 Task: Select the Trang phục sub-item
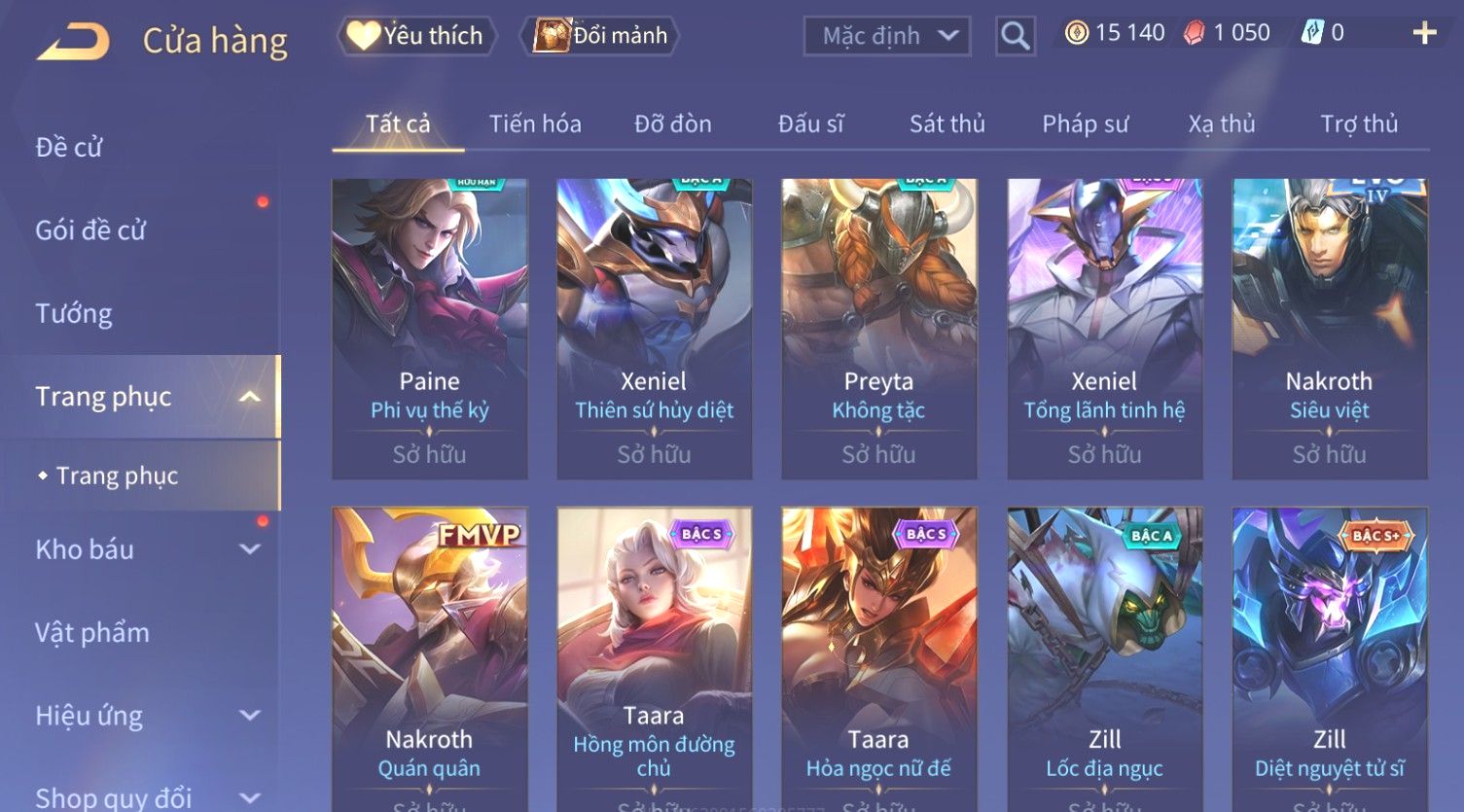[117, 476]
